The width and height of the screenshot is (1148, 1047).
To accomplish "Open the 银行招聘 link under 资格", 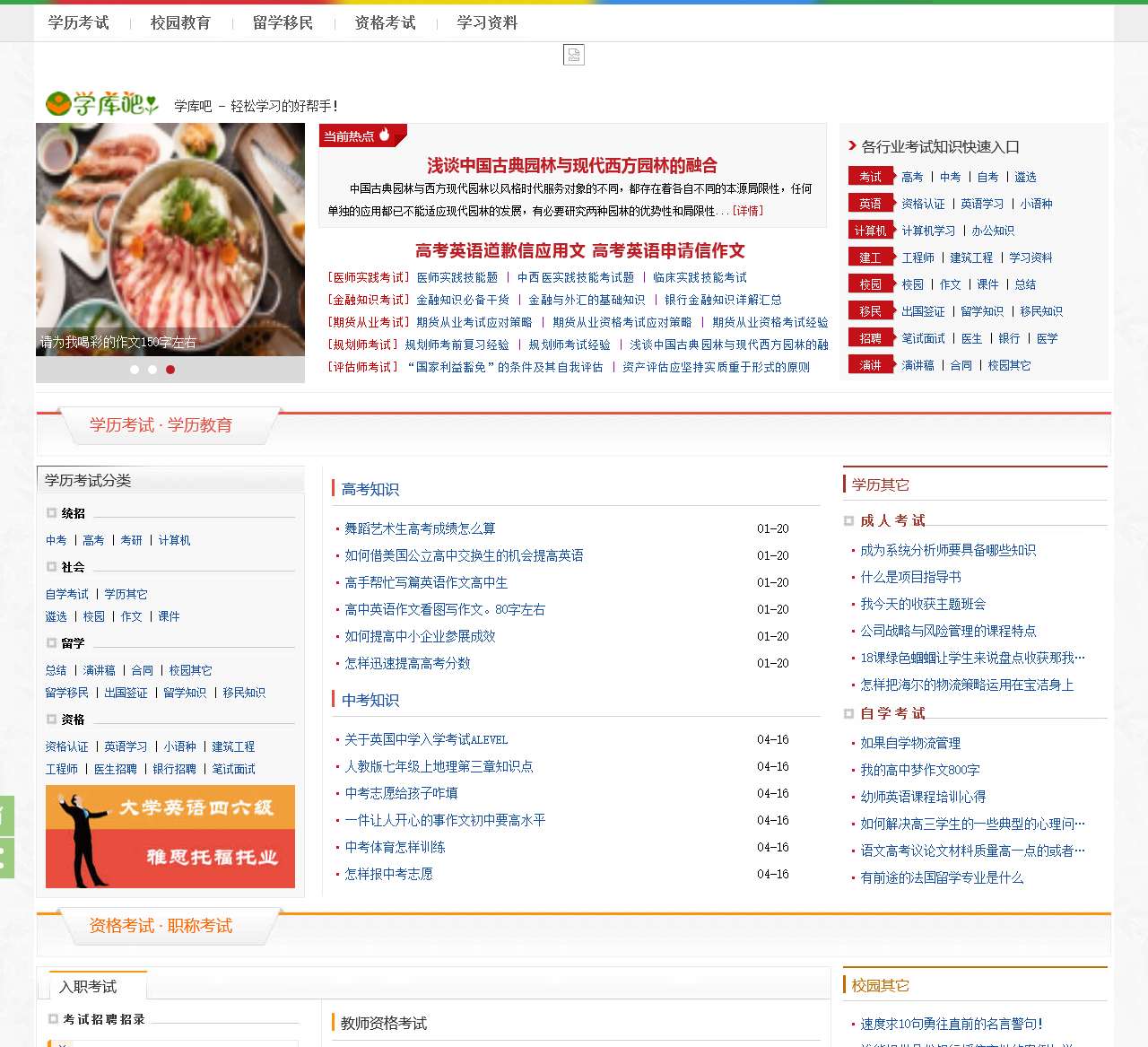I will pos(174,769).
